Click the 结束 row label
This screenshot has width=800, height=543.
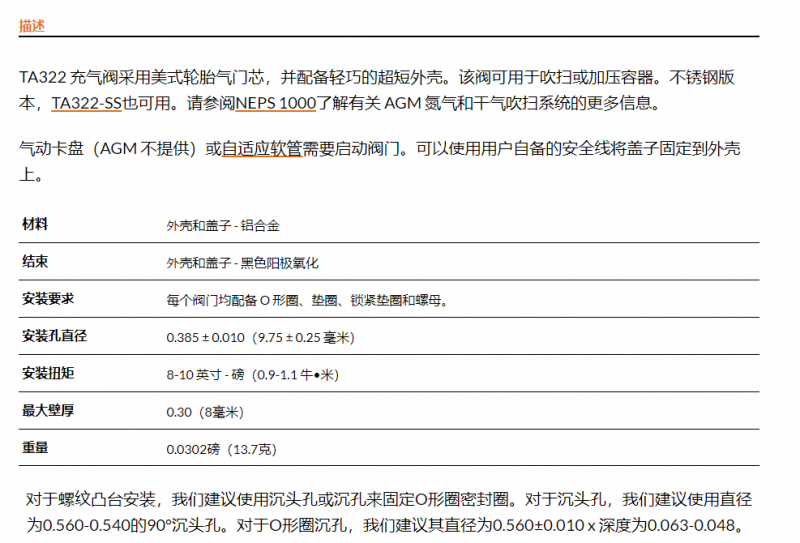[x=35, y=262]
